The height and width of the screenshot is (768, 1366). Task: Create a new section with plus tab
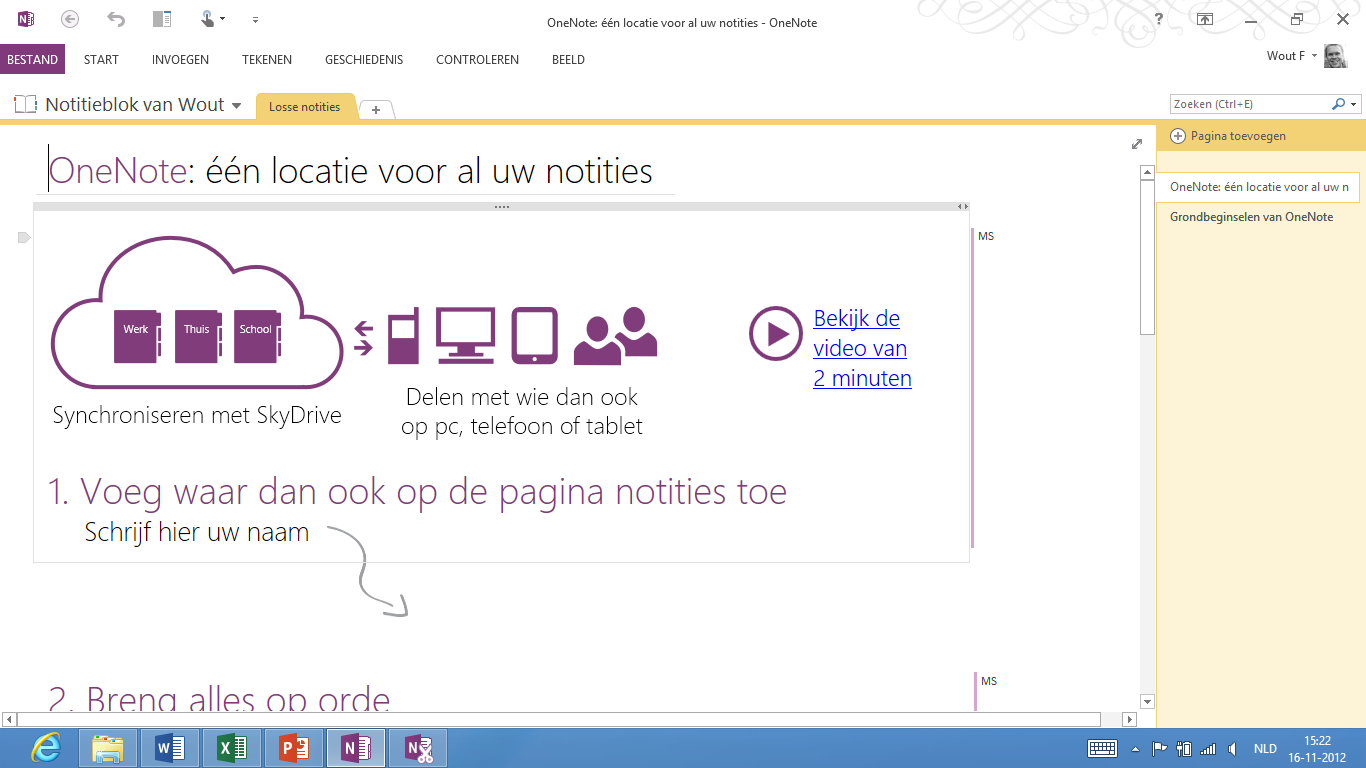click(x=376, y=109)
